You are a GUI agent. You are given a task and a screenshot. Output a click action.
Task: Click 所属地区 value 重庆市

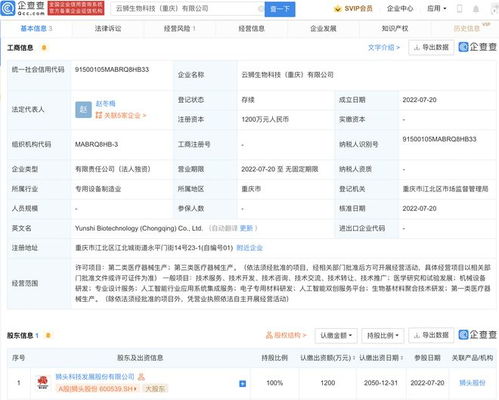251,189
